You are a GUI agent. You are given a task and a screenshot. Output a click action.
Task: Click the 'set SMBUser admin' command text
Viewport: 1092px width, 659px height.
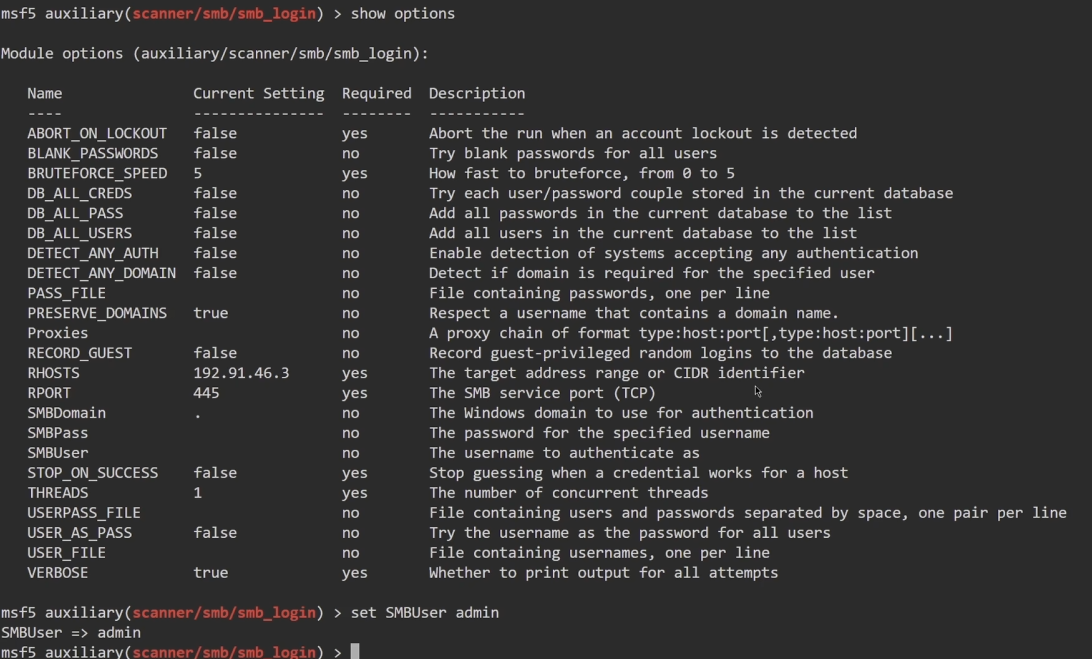click(x=424, y=612)
